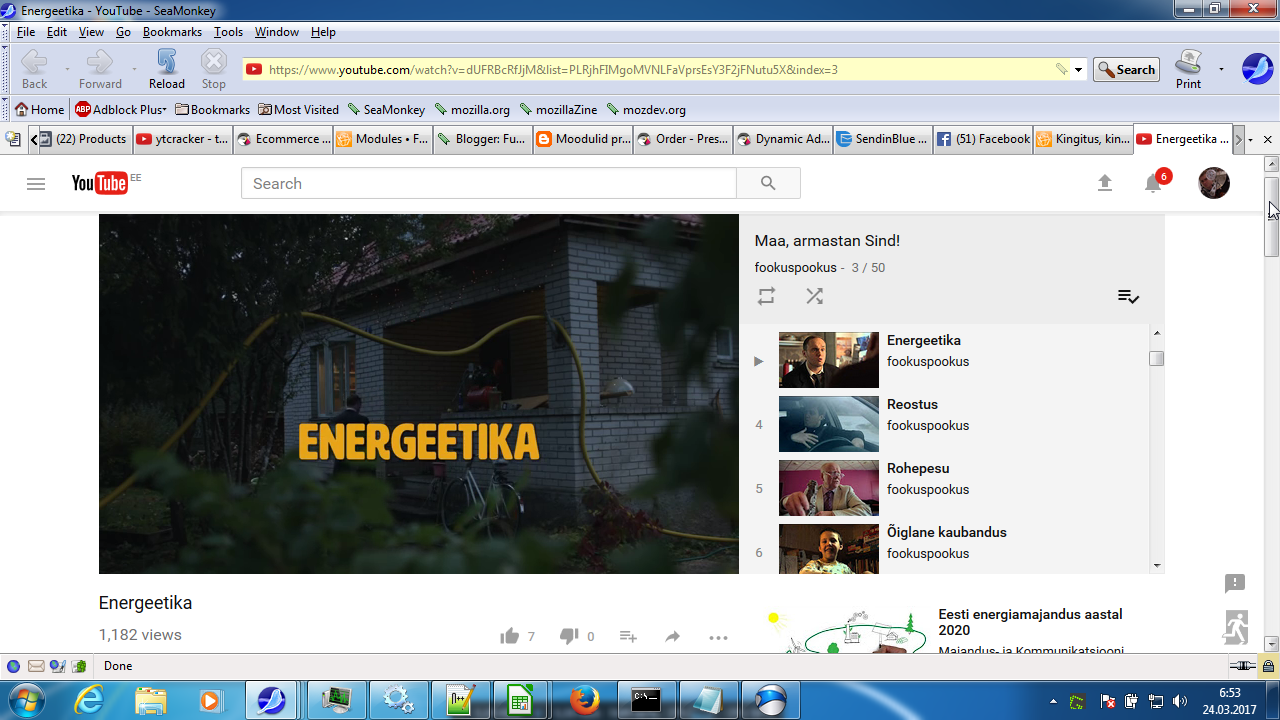This screenshot has width=1280, height=720.
Task: Reload the page with the Reload button
Action: [167, 69]
